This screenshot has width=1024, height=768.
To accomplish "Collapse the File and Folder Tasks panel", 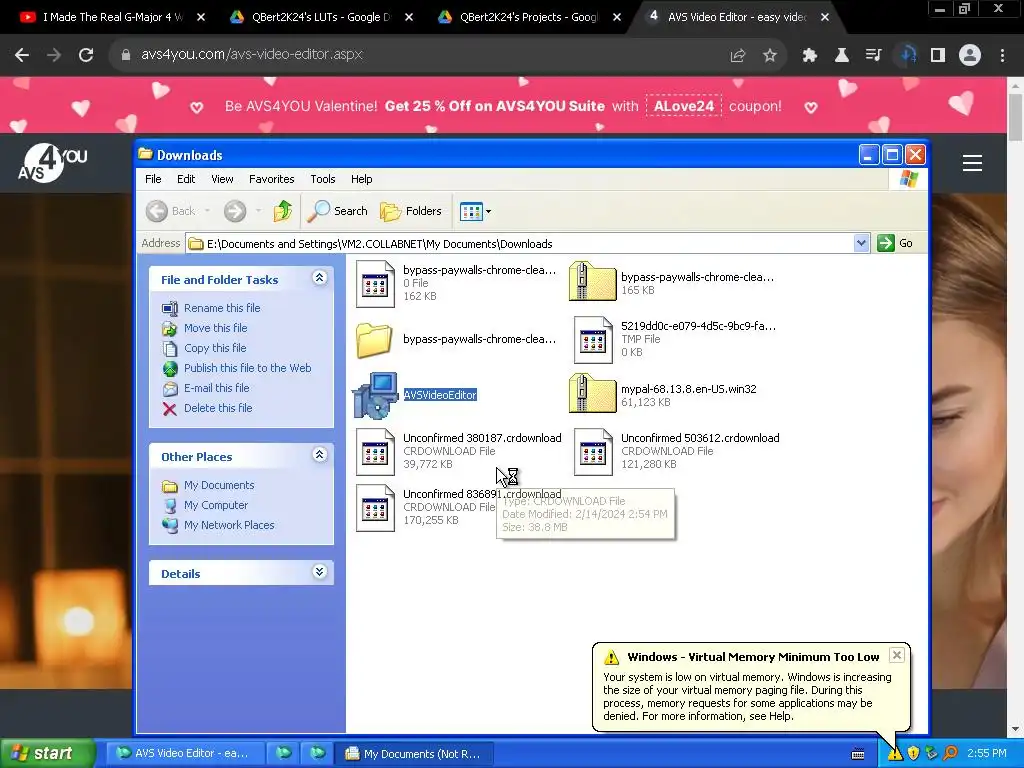I will tap(319, 278).
